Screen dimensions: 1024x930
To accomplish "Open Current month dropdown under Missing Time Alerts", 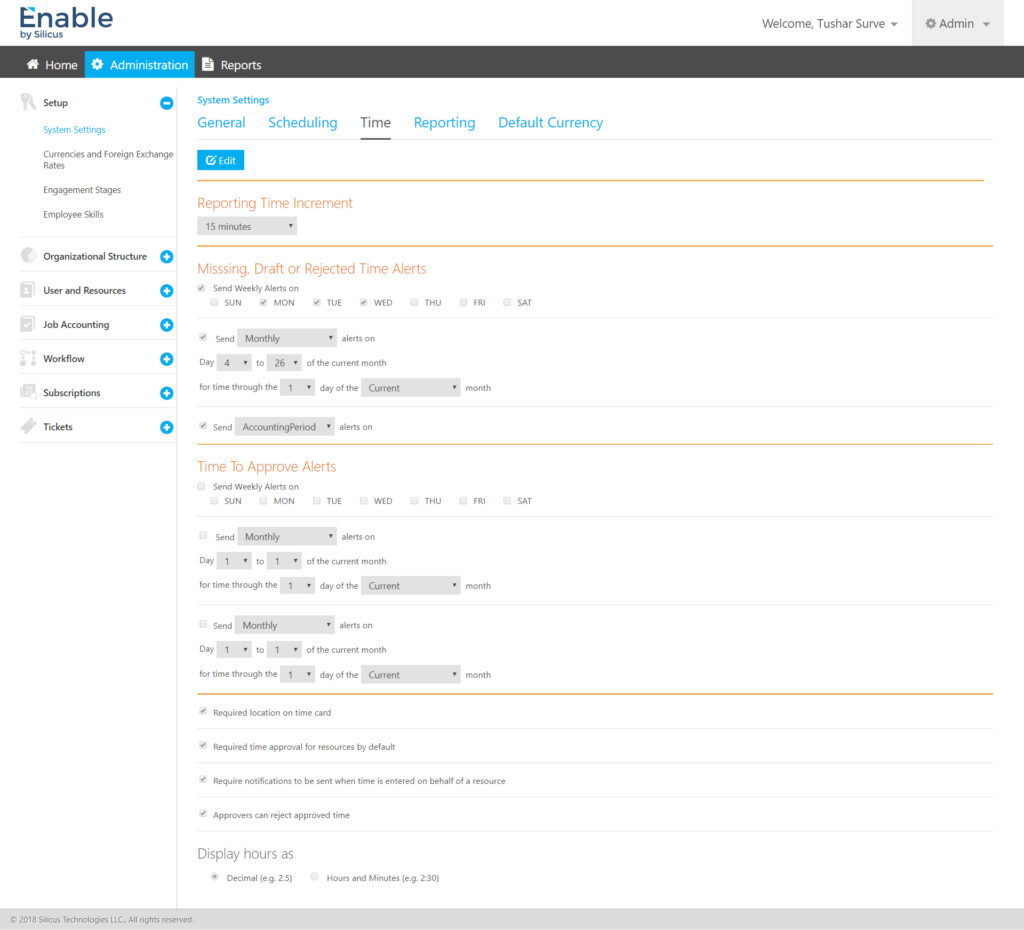I will pos(411,387).
